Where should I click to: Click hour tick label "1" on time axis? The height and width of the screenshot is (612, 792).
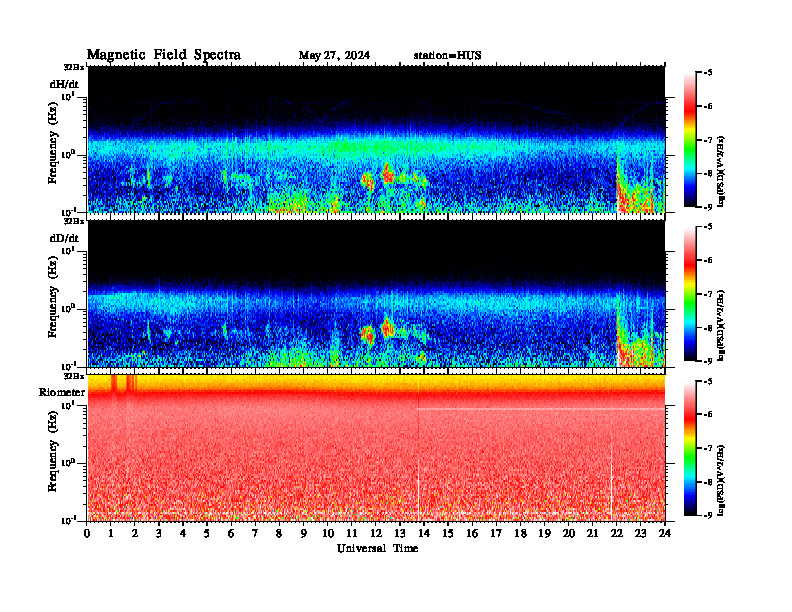point(111,533)
